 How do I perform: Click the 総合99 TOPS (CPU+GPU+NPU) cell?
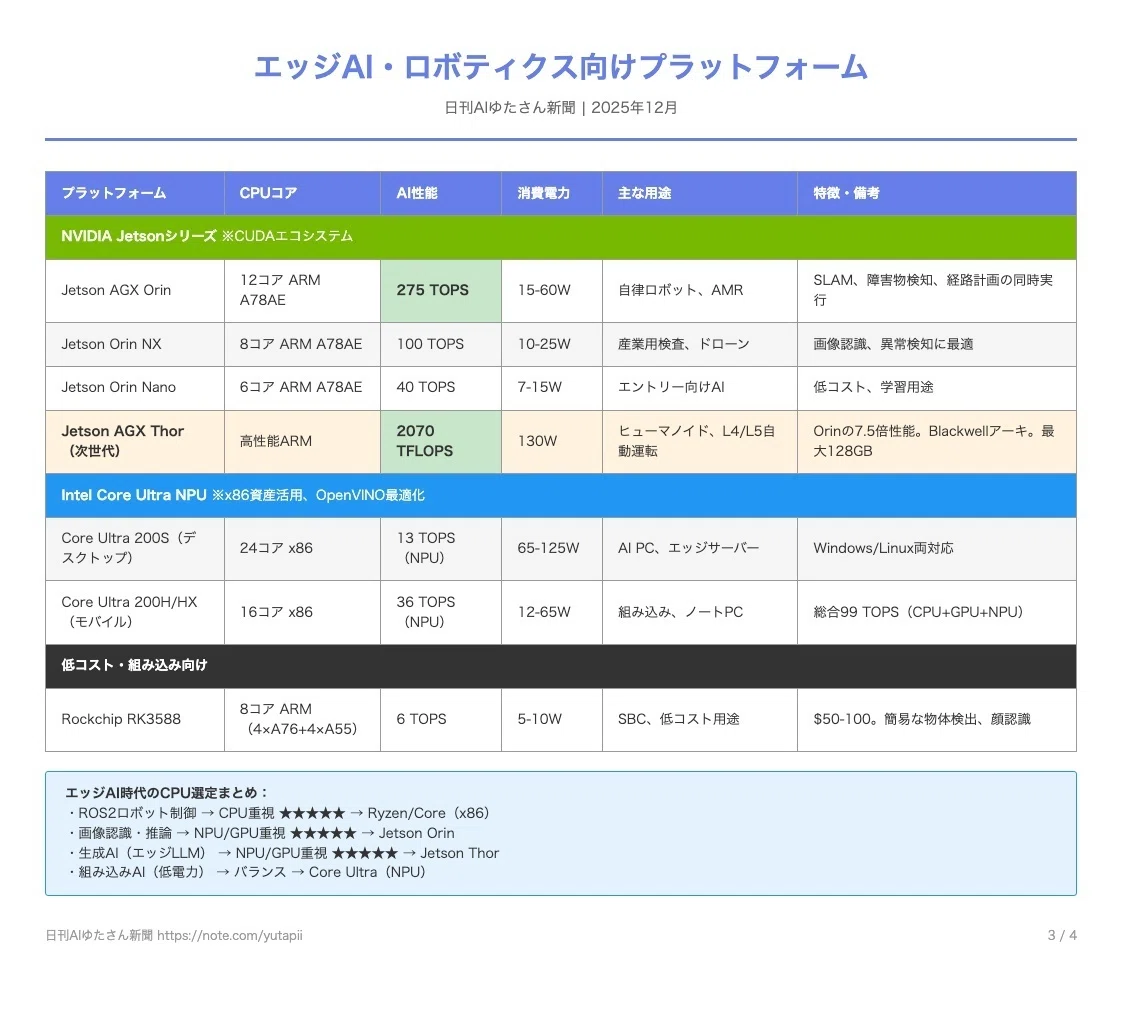937,612
